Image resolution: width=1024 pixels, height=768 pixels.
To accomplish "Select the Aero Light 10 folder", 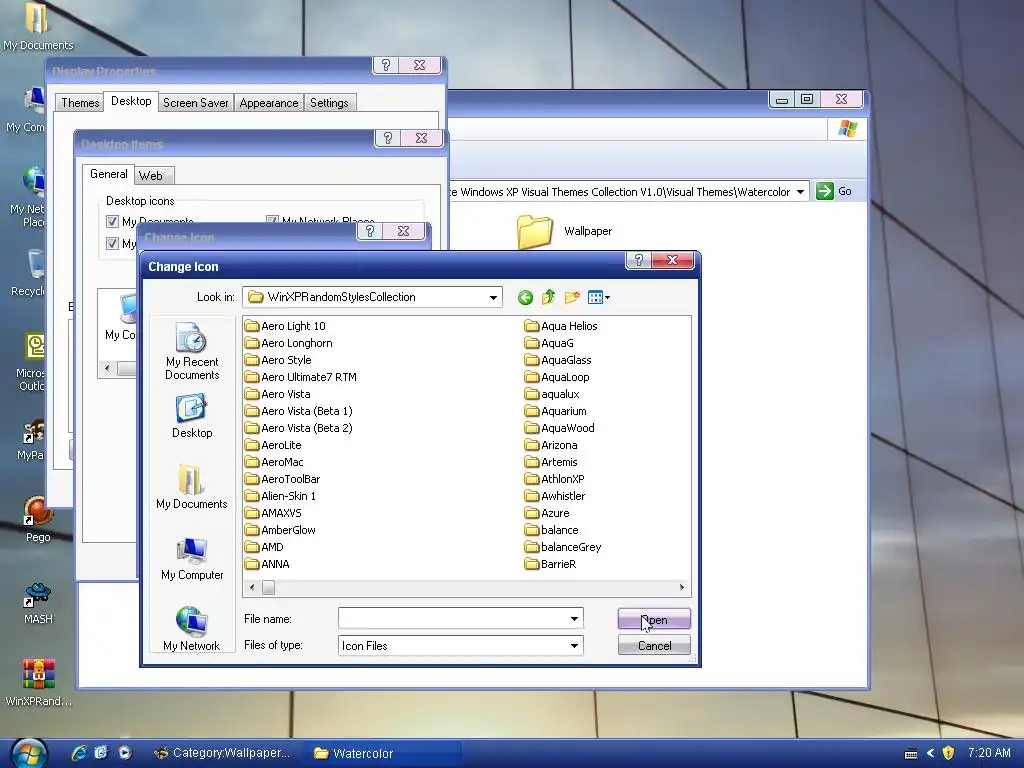I will [285, 326].
